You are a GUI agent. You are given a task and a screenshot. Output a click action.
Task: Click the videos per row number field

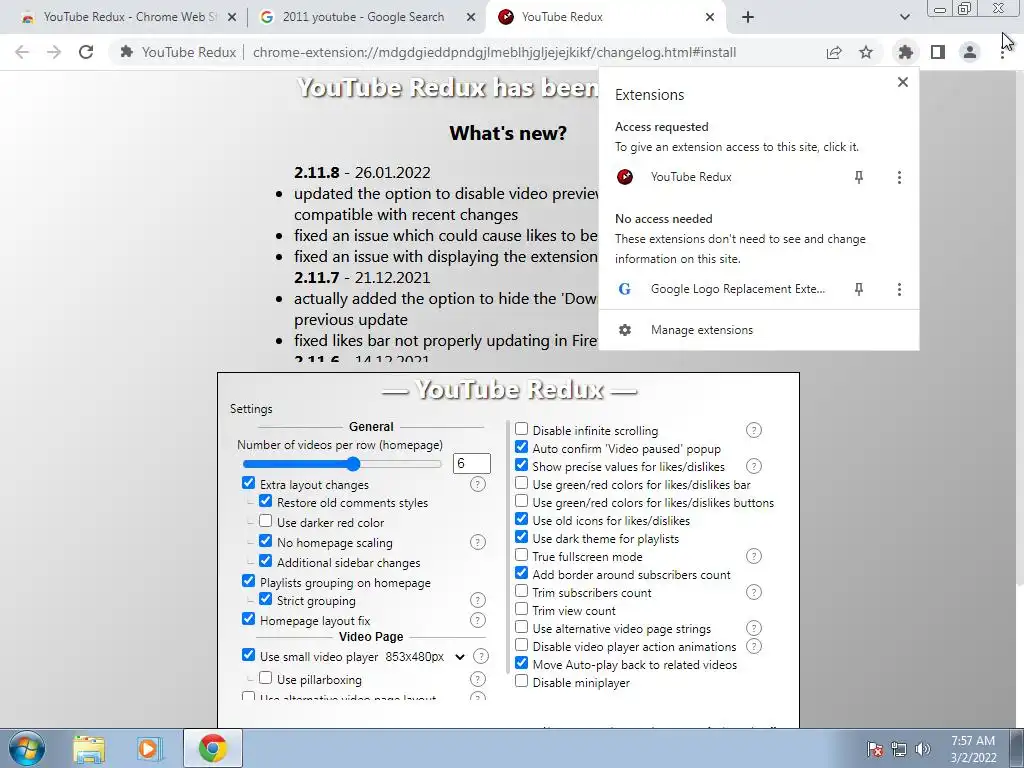coord(471,464)
